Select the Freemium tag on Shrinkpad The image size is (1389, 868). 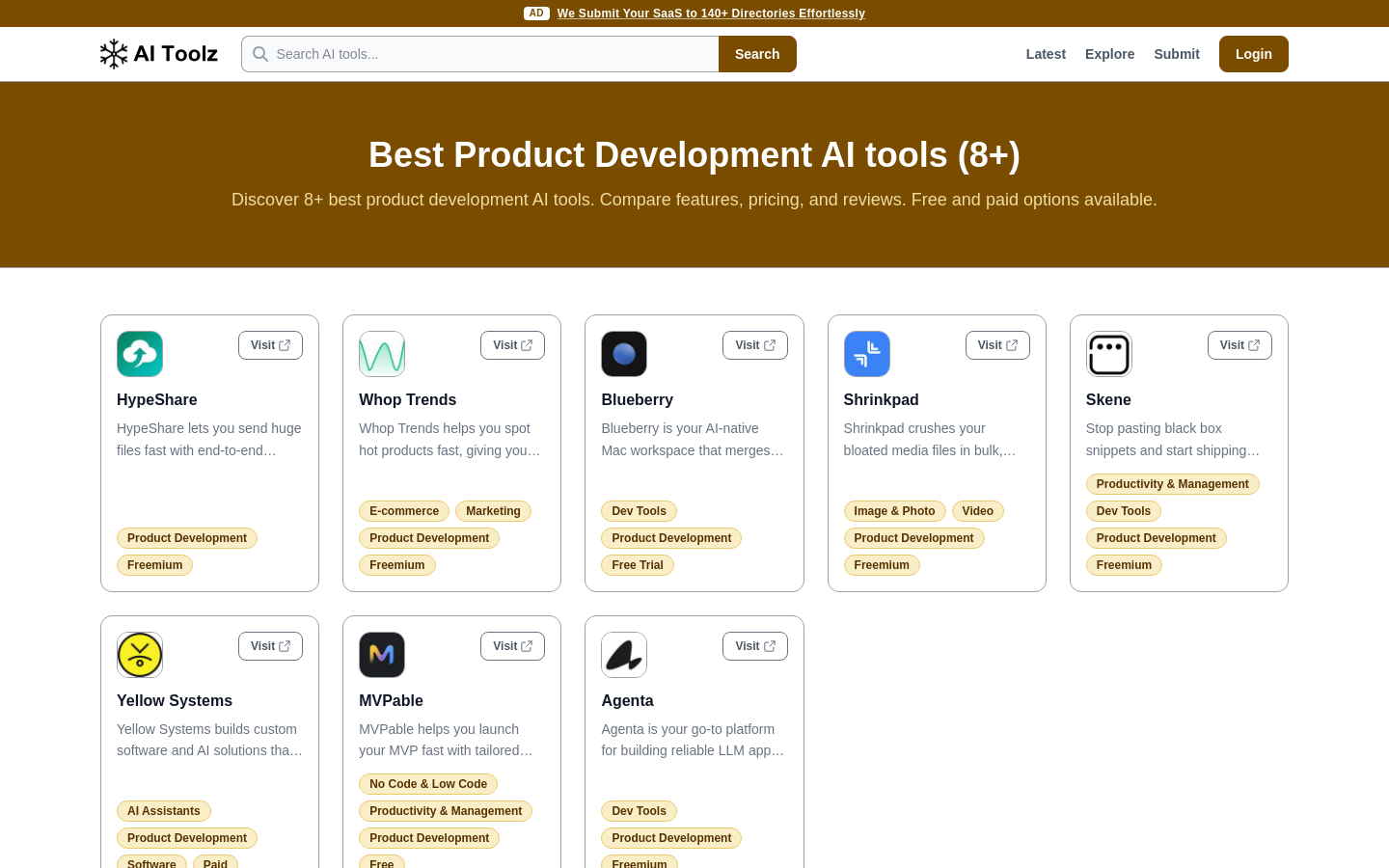[x=882, y=565]
